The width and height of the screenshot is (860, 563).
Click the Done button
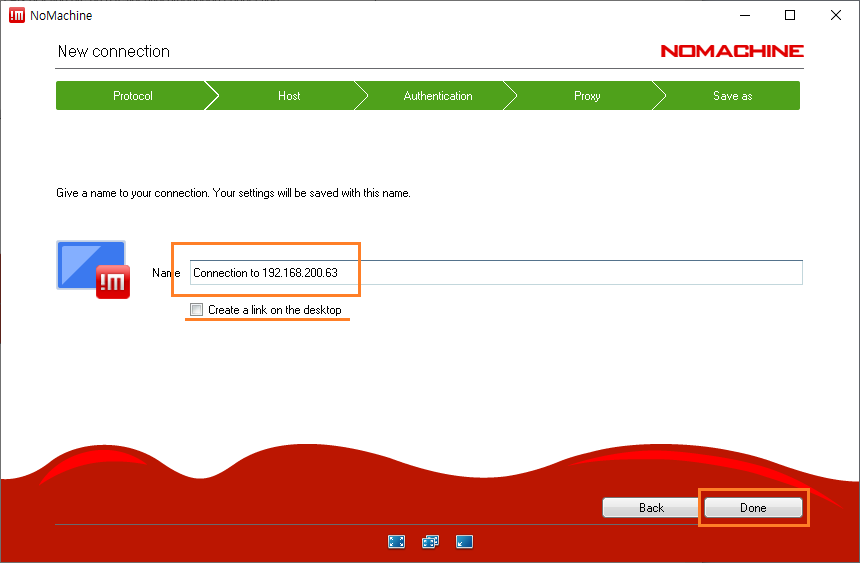point(753,508)
